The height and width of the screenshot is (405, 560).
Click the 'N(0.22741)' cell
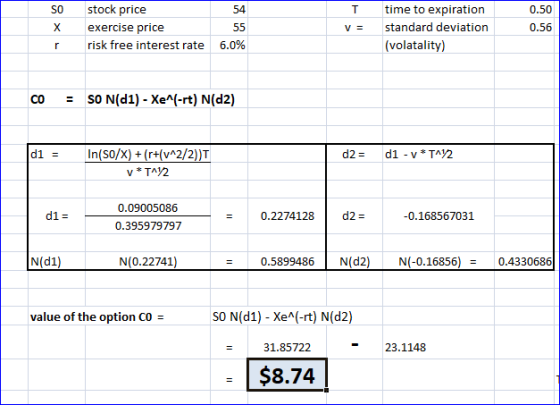pyautogui.click(x=148, y=262)
